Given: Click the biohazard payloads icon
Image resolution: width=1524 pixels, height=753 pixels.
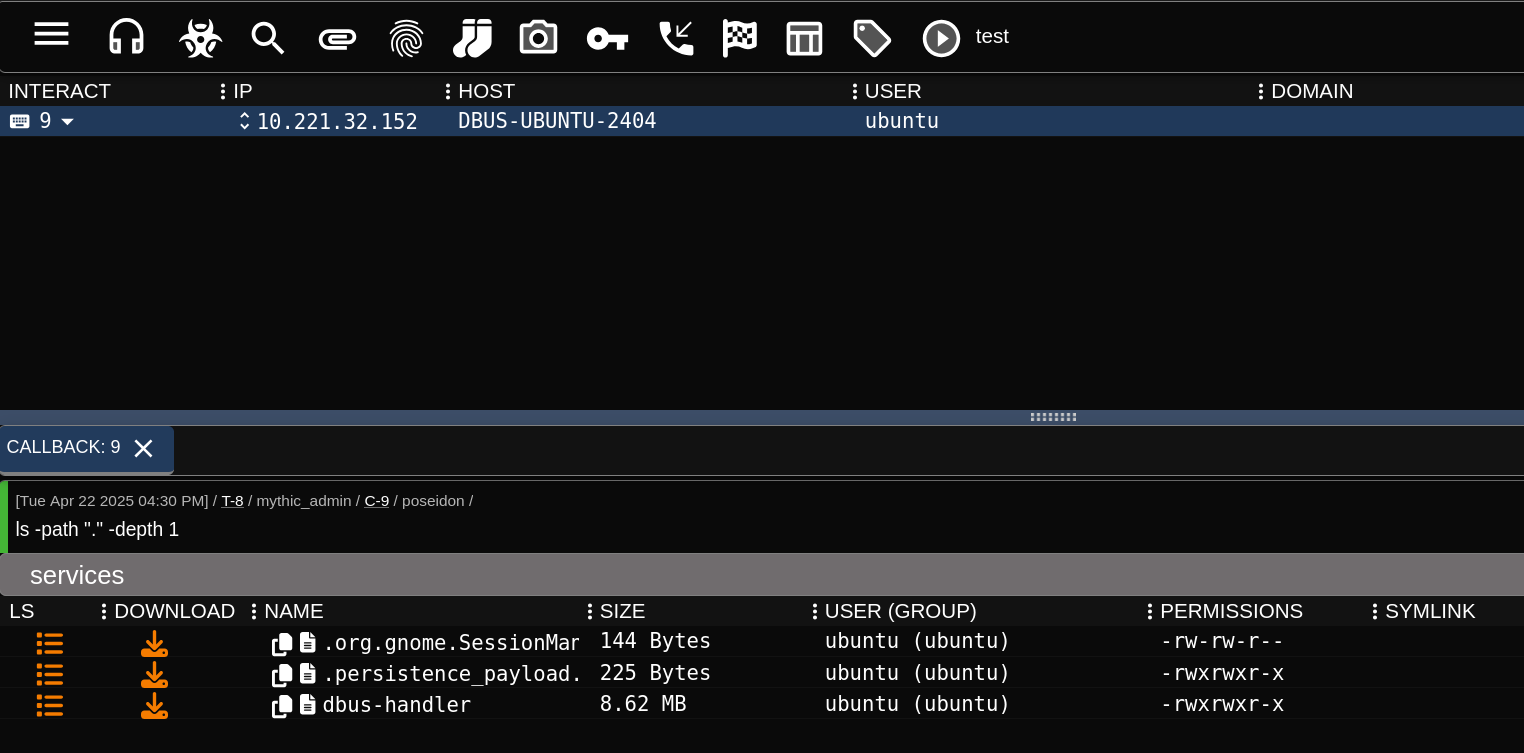Looking at the screenshot, I should click(x=200, y=38).
